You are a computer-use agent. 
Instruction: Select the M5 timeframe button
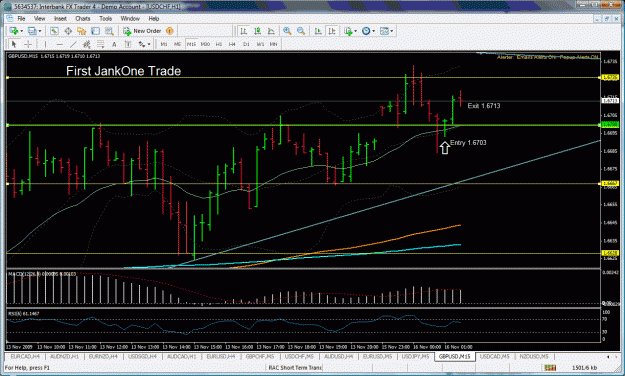[x=177, y=44]
